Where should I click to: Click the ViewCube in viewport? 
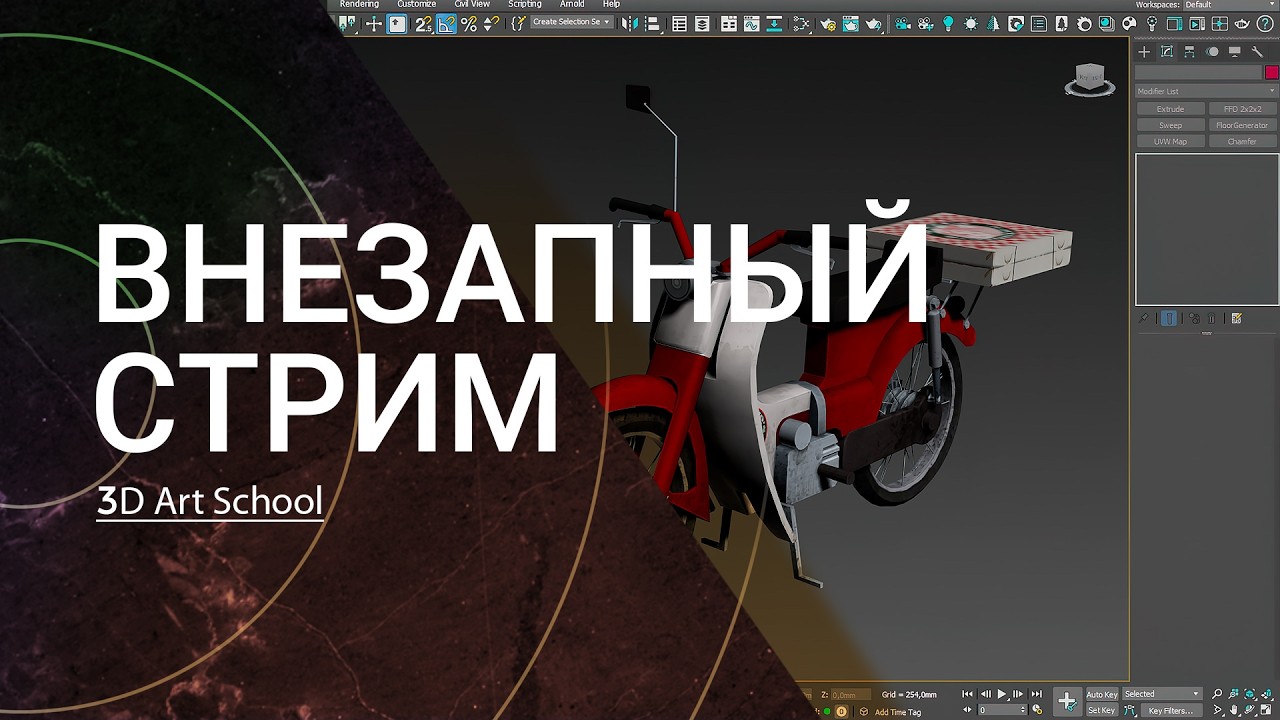[x=1090, y=79]
